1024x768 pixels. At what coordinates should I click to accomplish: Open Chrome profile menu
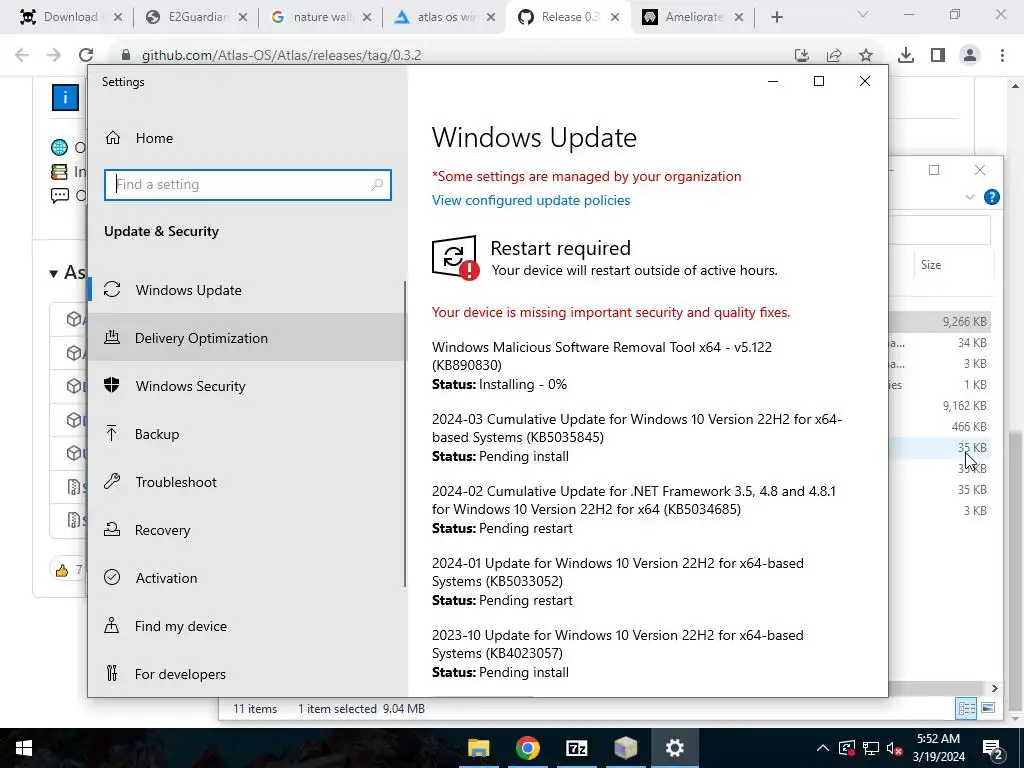pos(970,56)
